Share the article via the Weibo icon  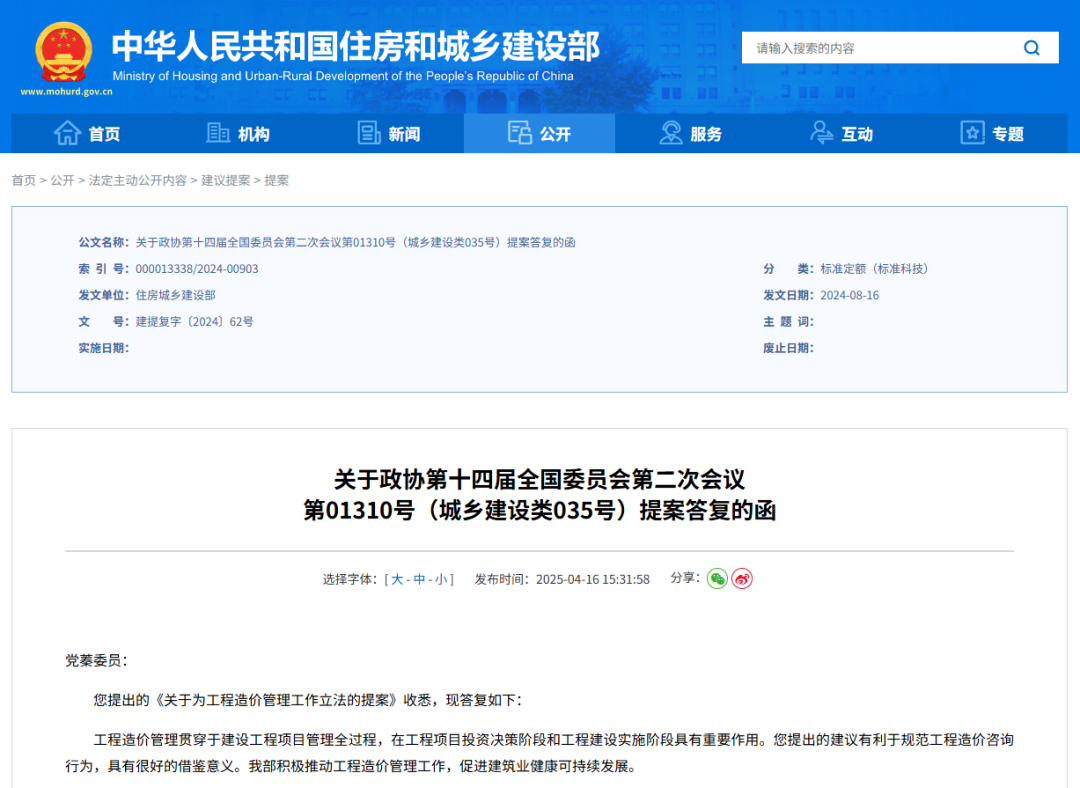pos(742,578)
